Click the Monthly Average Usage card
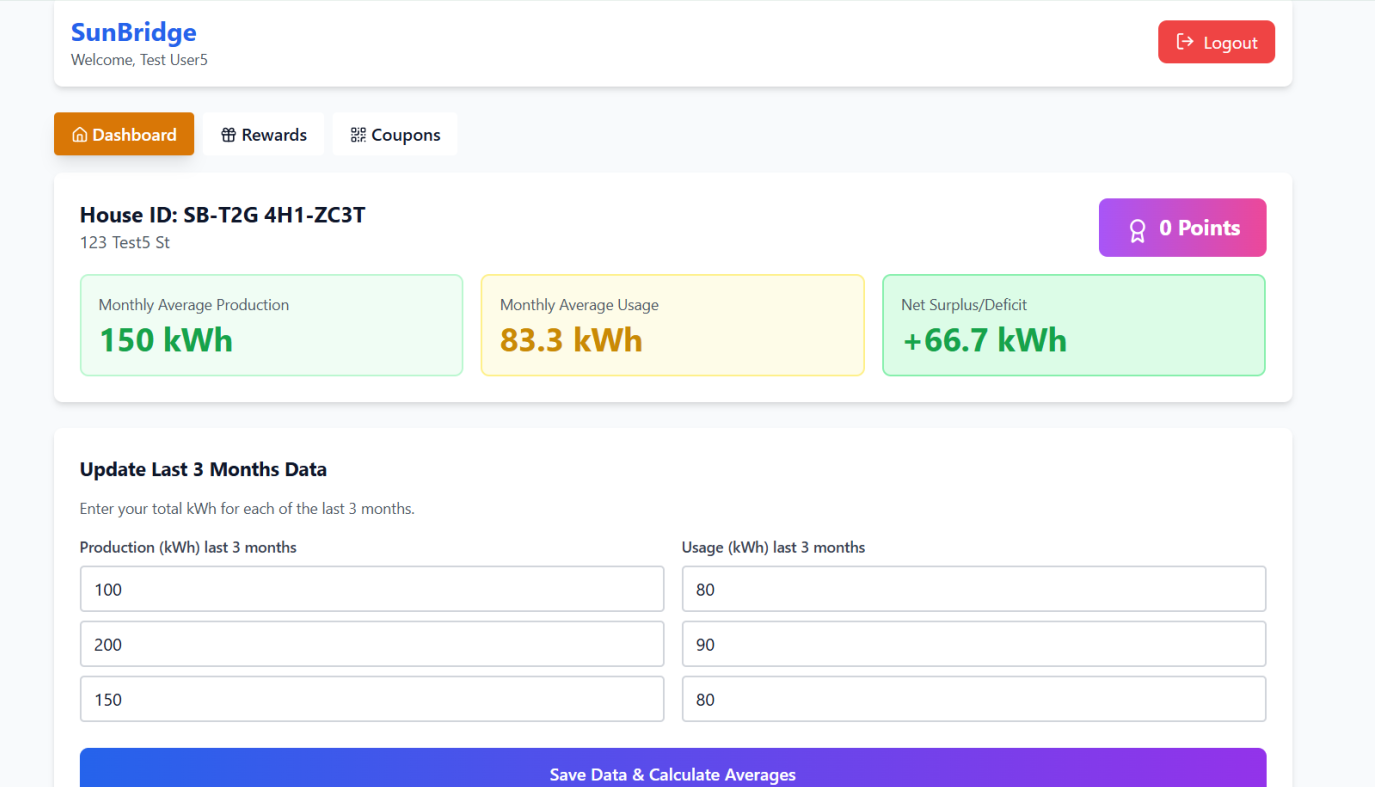This screenshot has height=787, width=1375. point(673,325)
